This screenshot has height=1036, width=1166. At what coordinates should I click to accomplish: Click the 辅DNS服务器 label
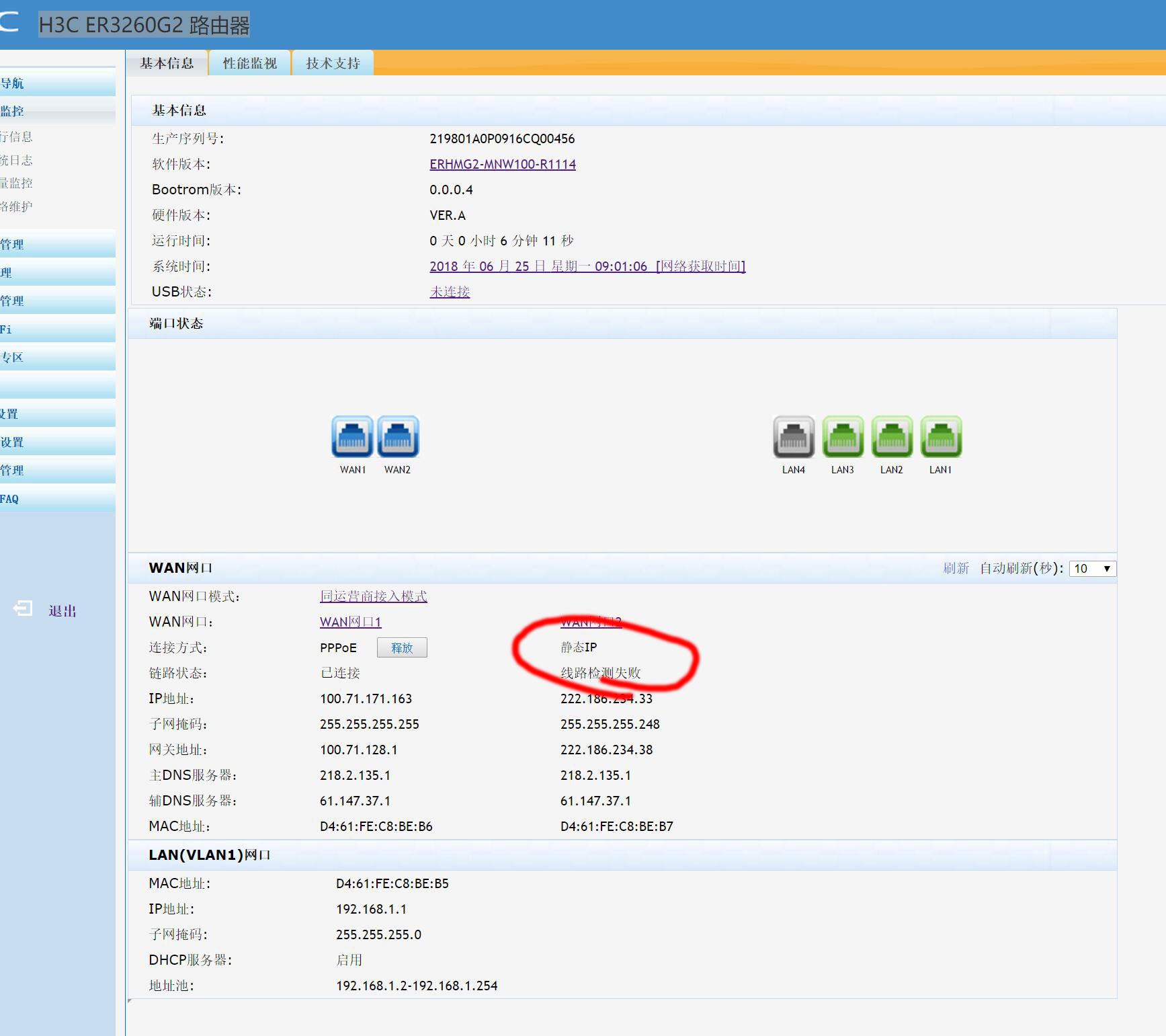point(193,801)
